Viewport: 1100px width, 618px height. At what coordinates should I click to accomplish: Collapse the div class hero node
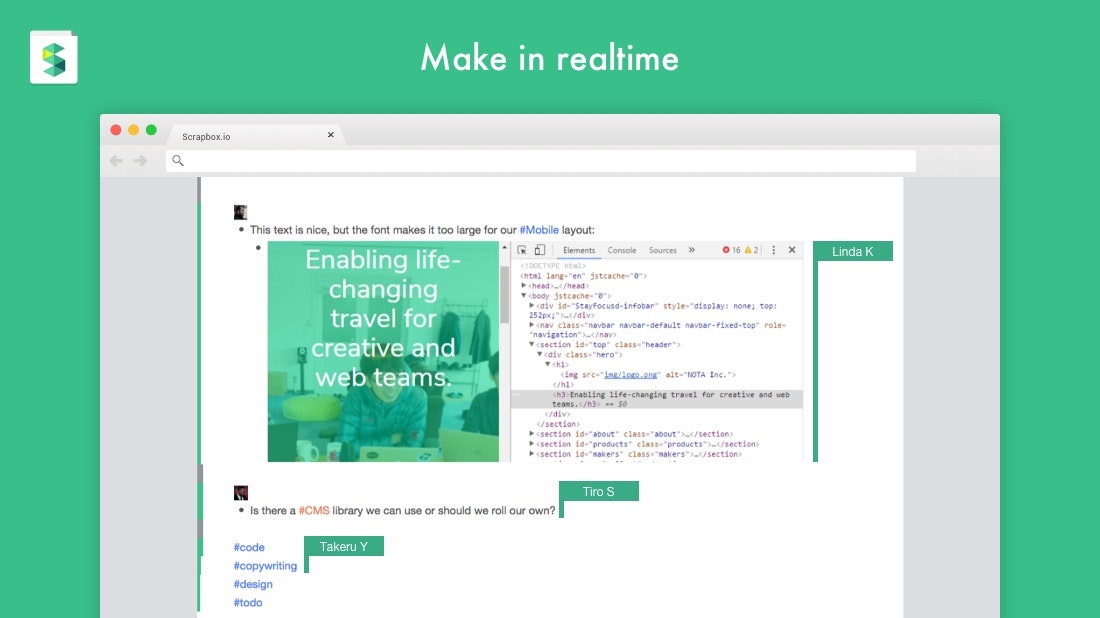pyautogui.click(x=540, y=354)
